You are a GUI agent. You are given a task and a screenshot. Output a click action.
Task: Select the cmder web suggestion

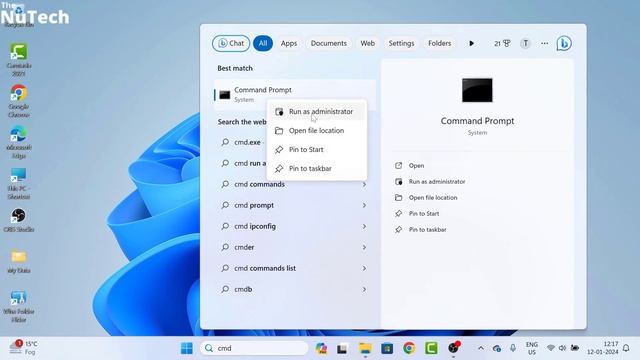click(294, 247)
